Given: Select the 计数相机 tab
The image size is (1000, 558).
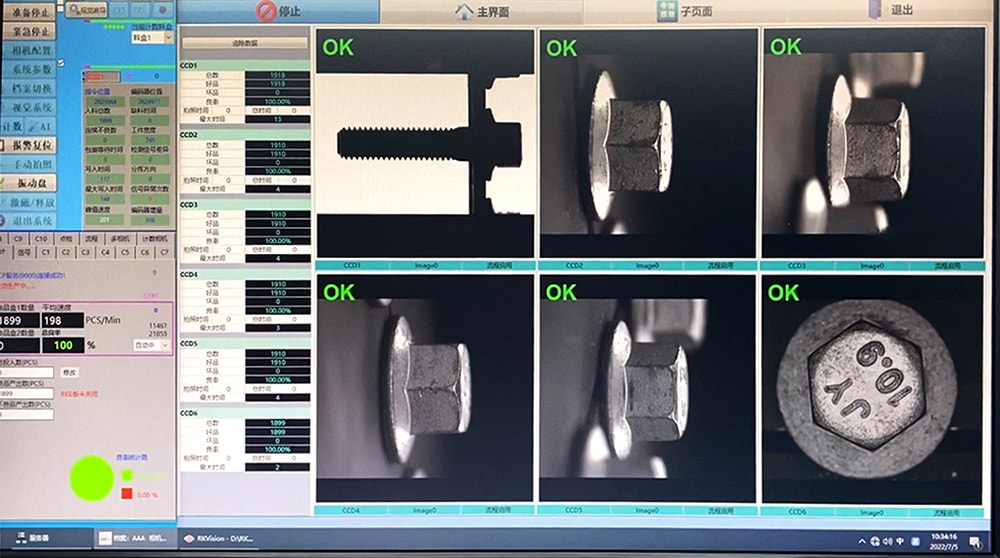Looking at the screenshot, I should (154, 239).
